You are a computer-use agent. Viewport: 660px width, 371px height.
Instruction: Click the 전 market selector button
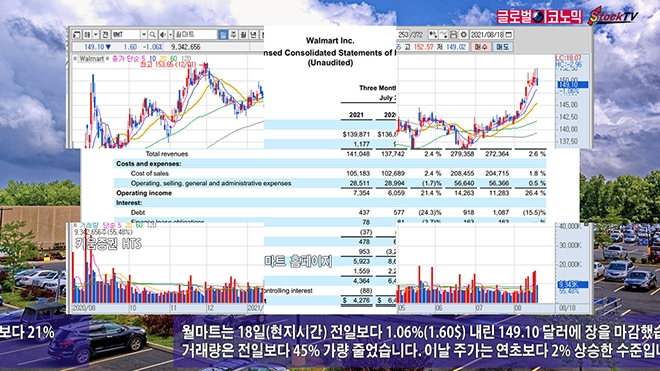tap(105, 35)
